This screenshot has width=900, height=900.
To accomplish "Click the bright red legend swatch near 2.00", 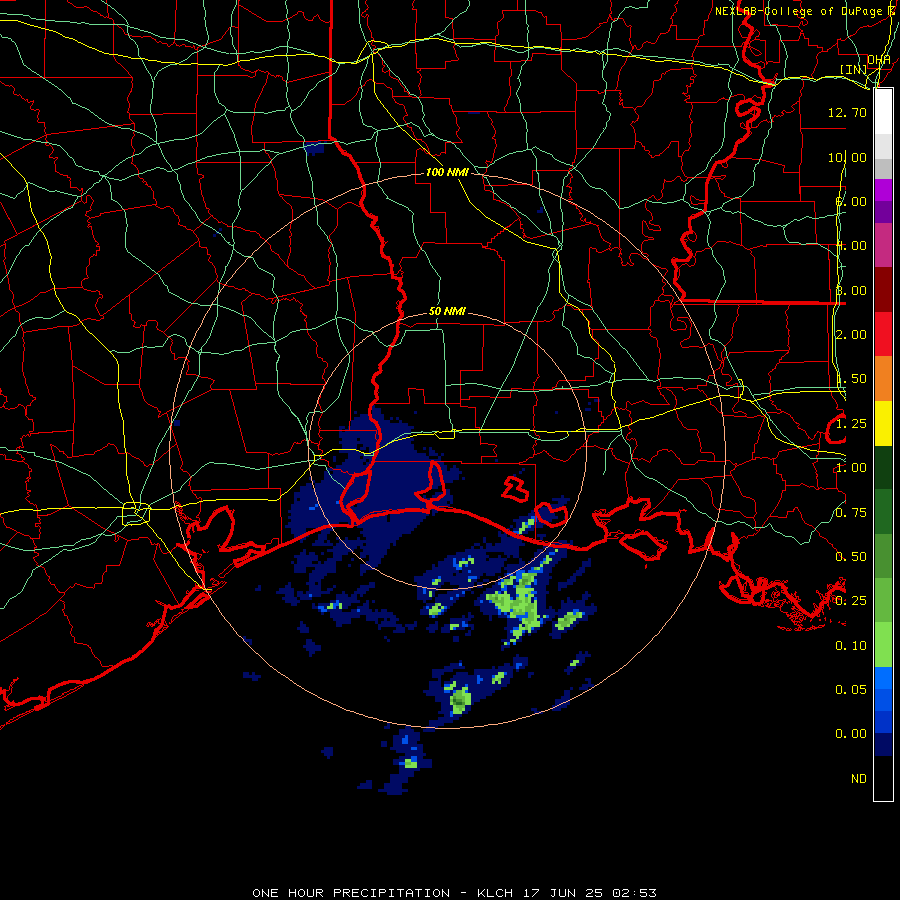I will click(x=883, y=335).
